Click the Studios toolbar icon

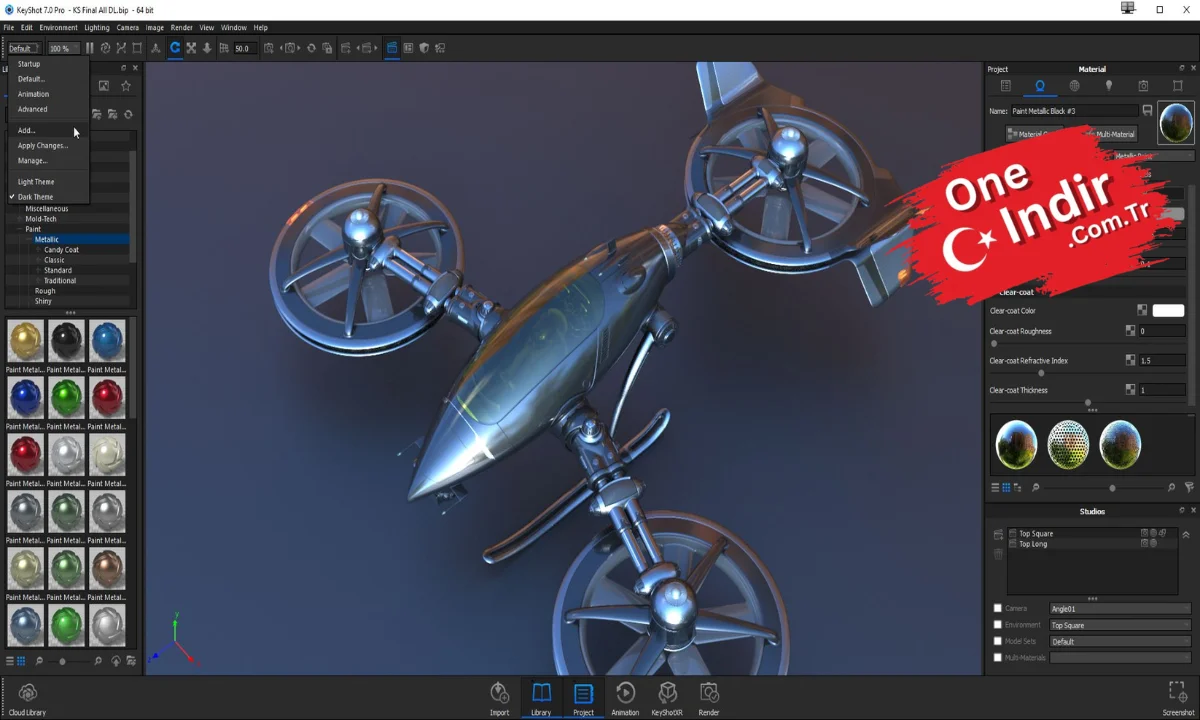[391, 48]
